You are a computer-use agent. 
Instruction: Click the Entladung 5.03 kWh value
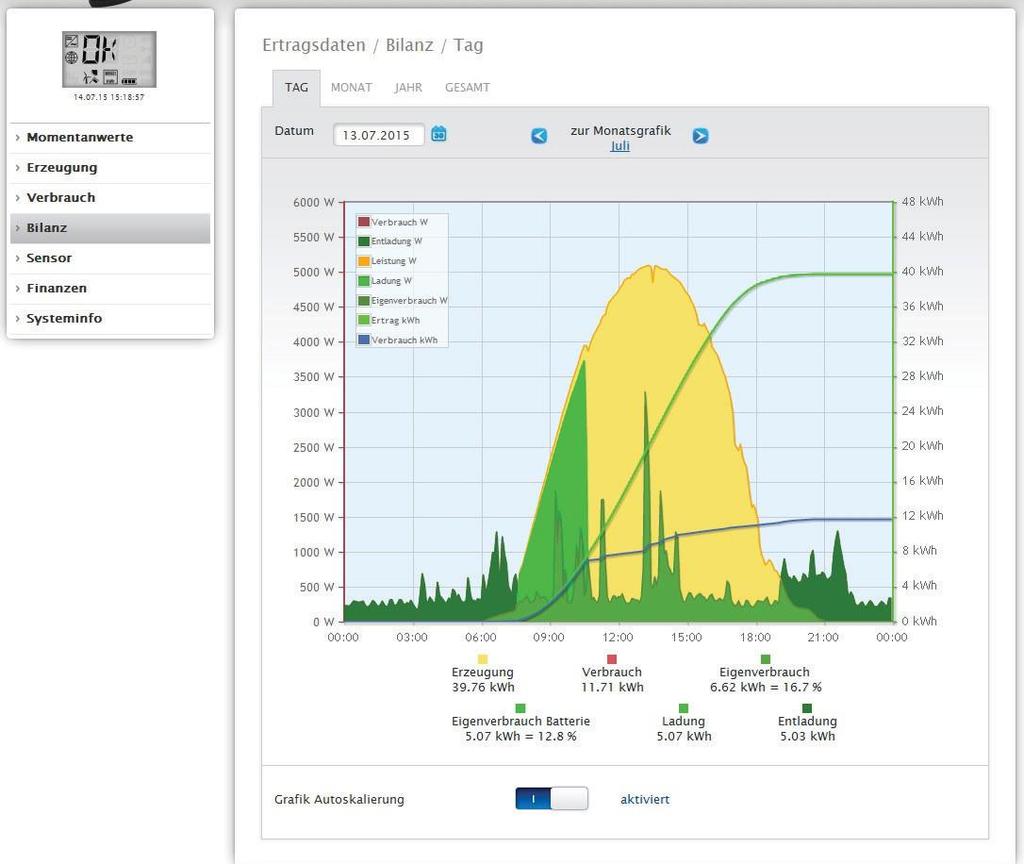tap(807, 736)
